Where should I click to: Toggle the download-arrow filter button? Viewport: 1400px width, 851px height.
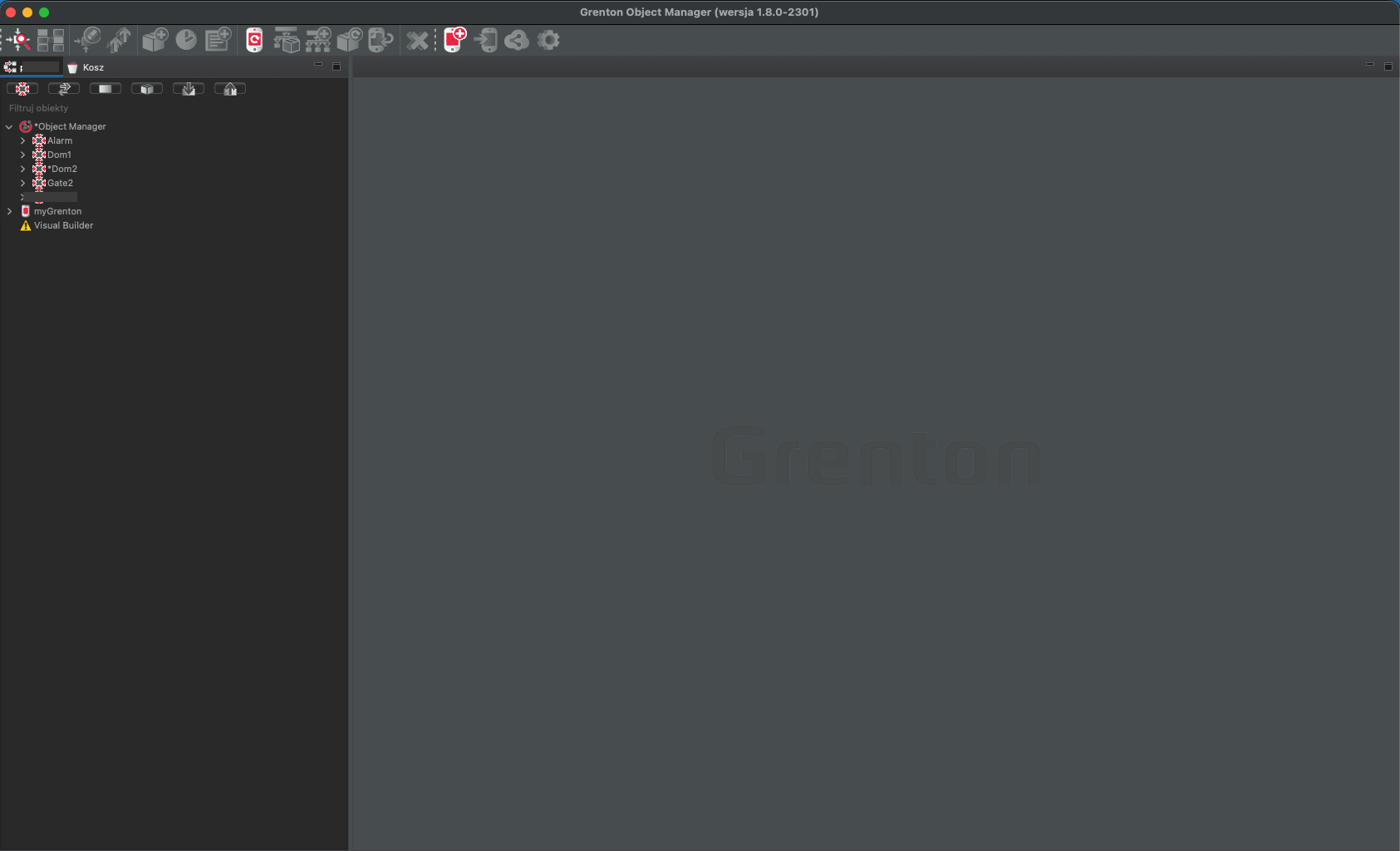[189, 89]
